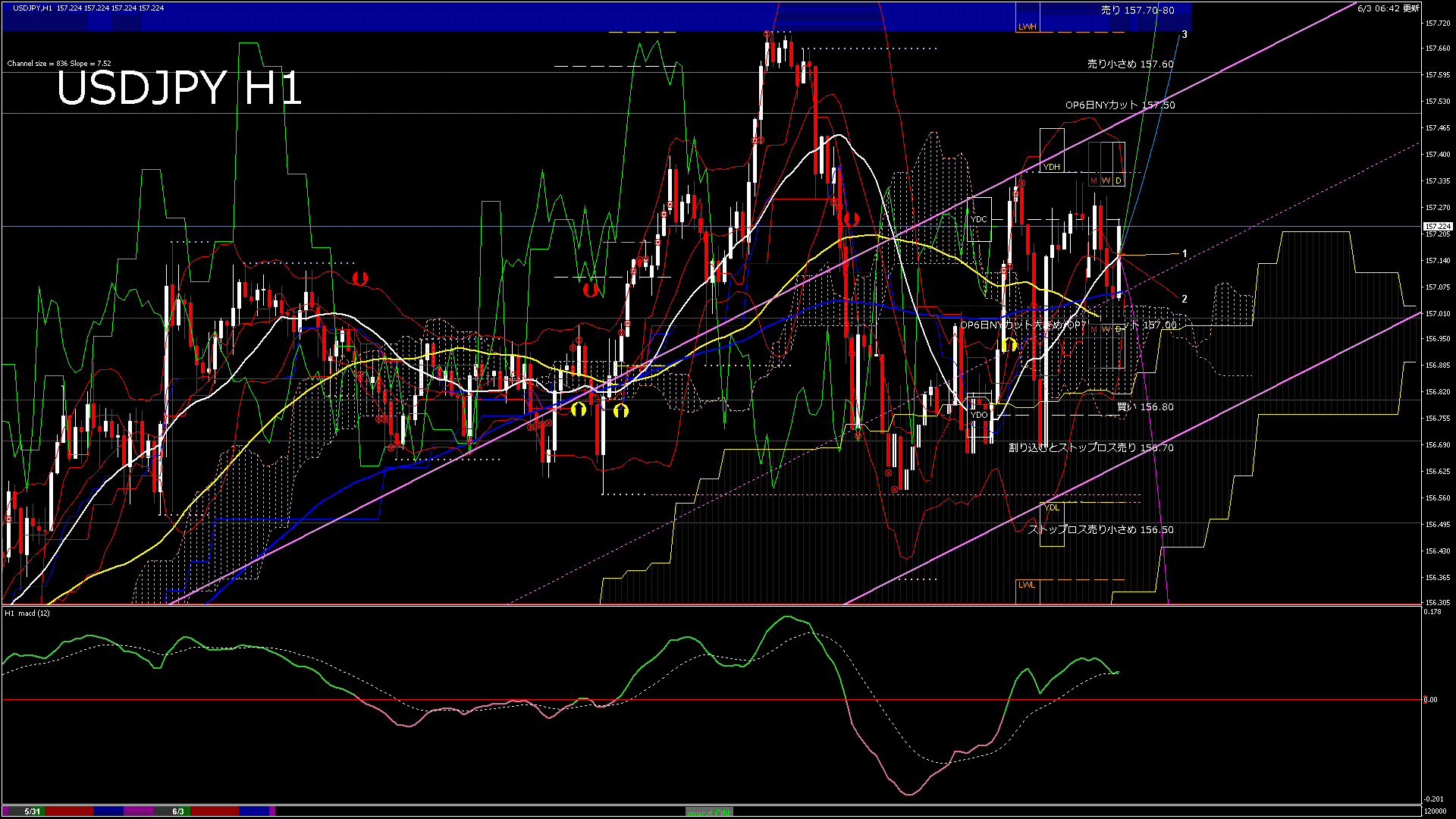This screenshot has width=1456, height=819.
Task: Click the LWH last-week-high label
Action: point(1027,27)
